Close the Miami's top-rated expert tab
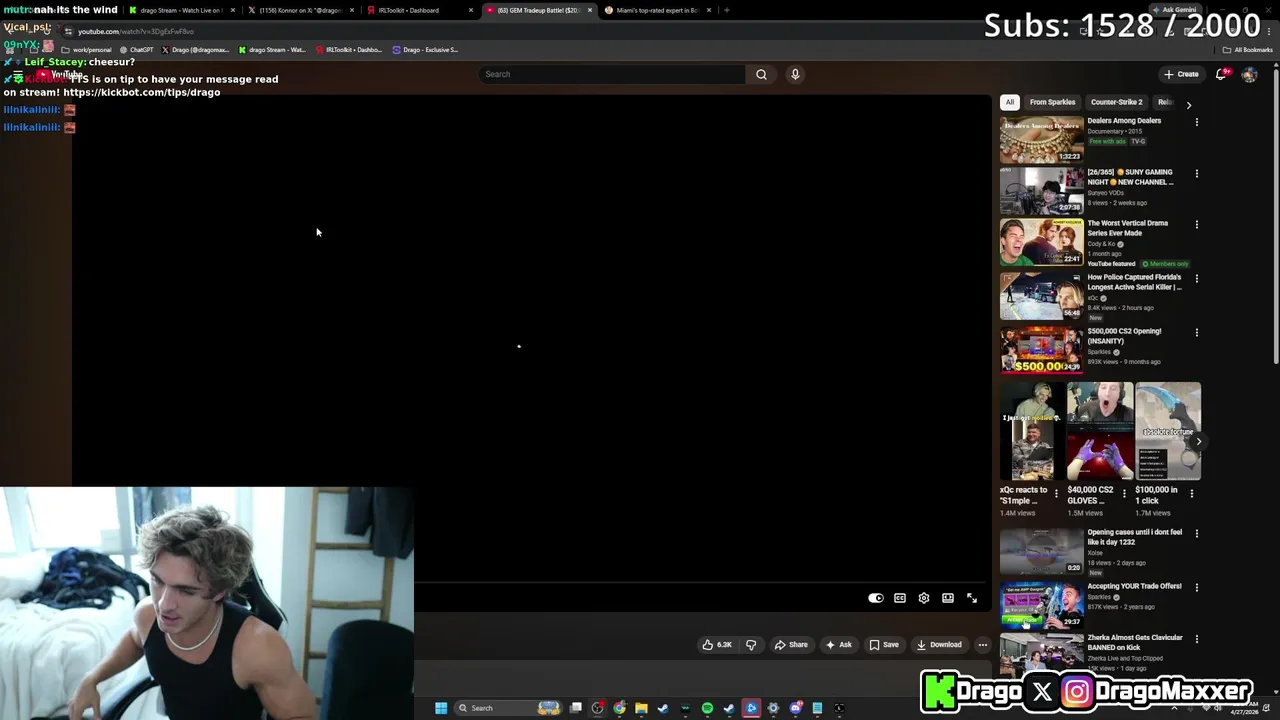 pyautogui.click(x=709, y=10)
